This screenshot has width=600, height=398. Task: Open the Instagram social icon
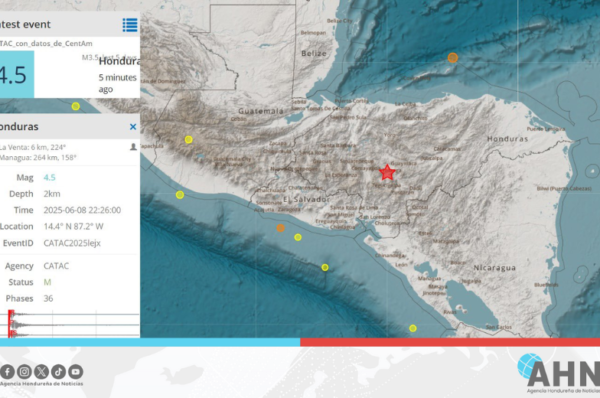tap(24, 372)
